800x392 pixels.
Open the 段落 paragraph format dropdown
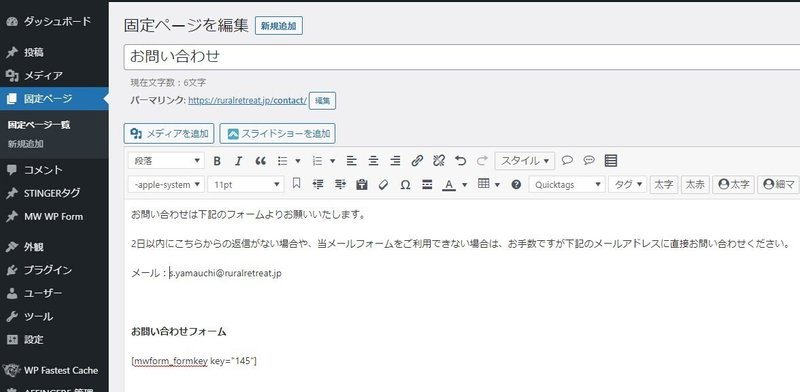(x=166, y=161)
